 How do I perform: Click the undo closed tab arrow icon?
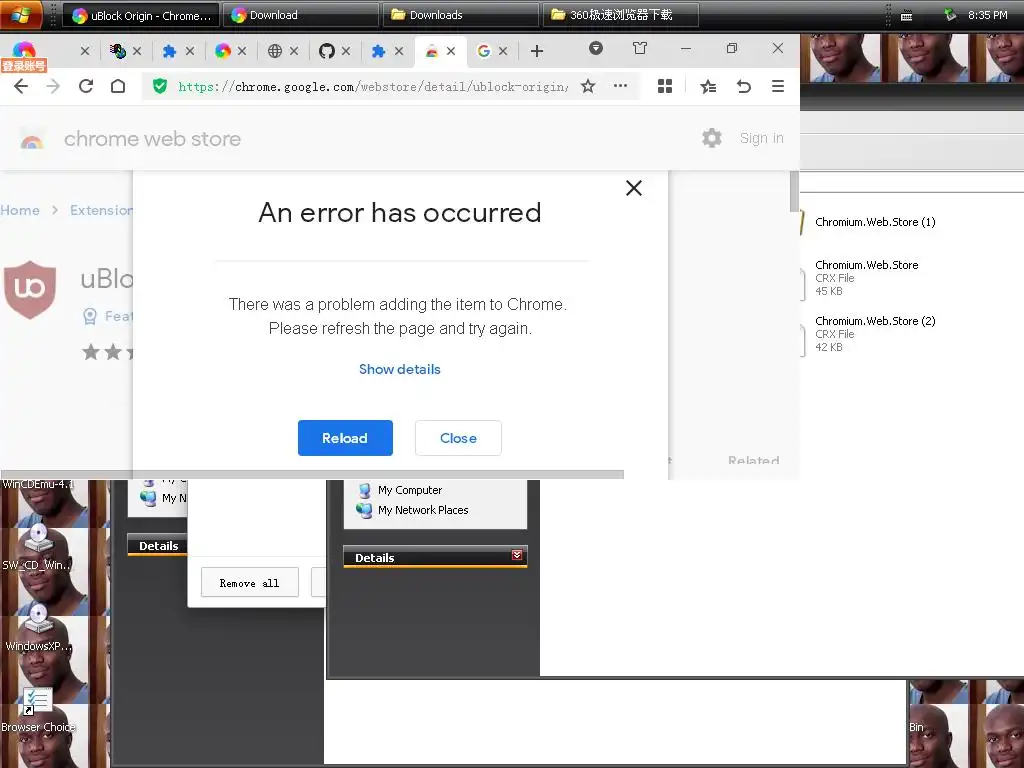[743, 86]
